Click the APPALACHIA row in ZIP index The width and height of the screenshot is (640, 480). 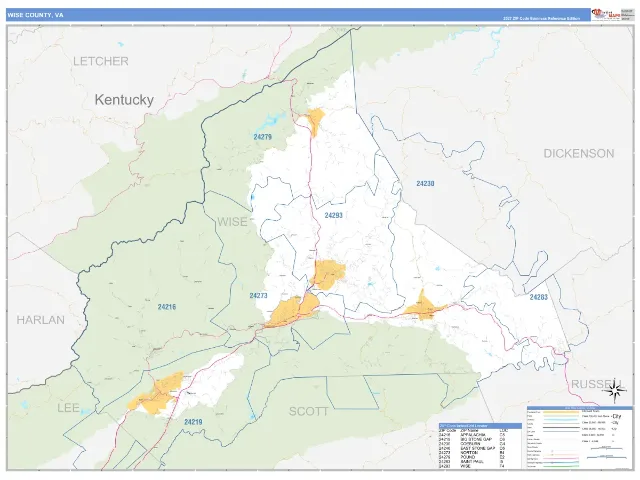470,435
